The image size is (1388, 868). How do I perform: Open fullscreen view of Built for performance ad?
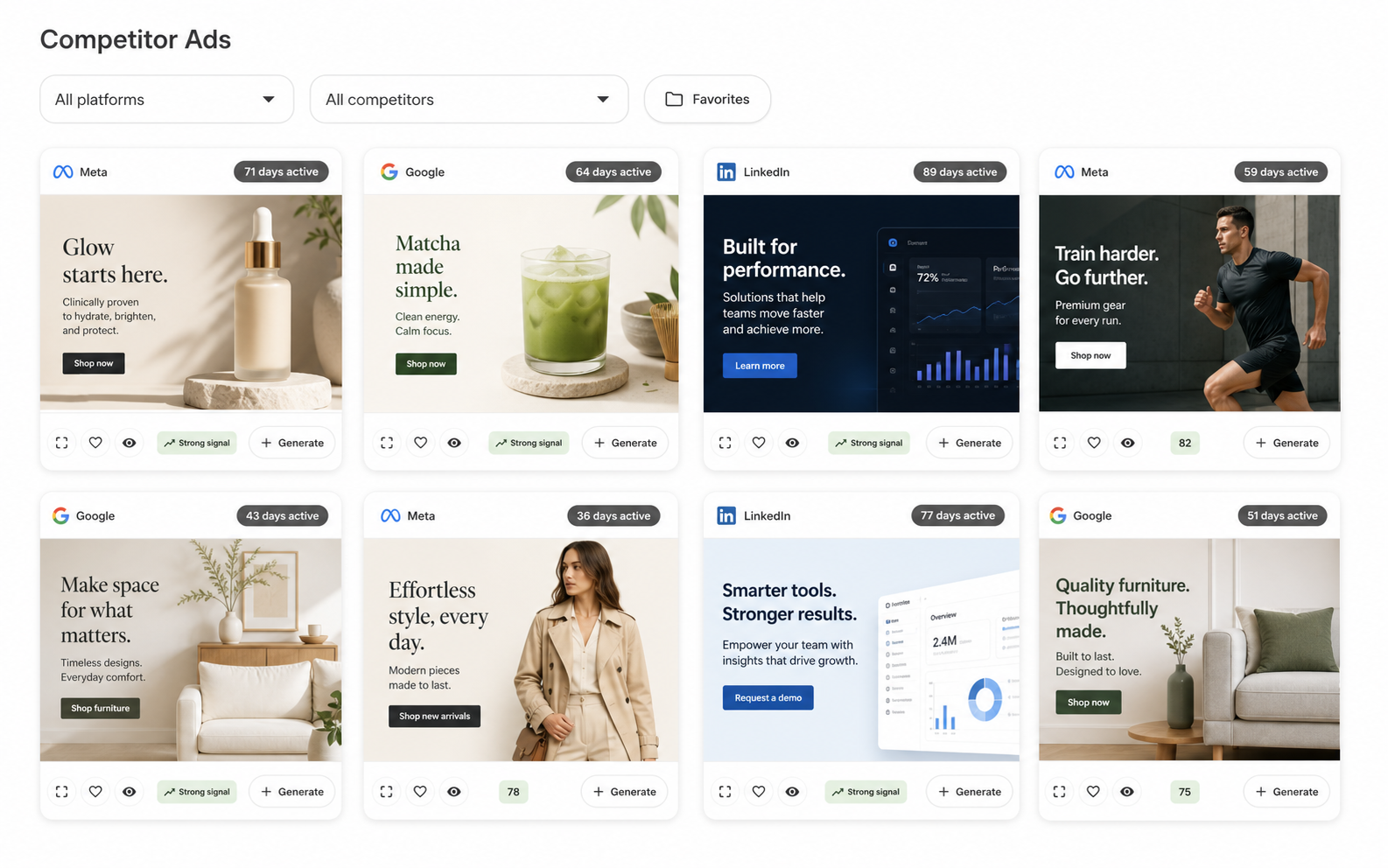coord(725,443)
